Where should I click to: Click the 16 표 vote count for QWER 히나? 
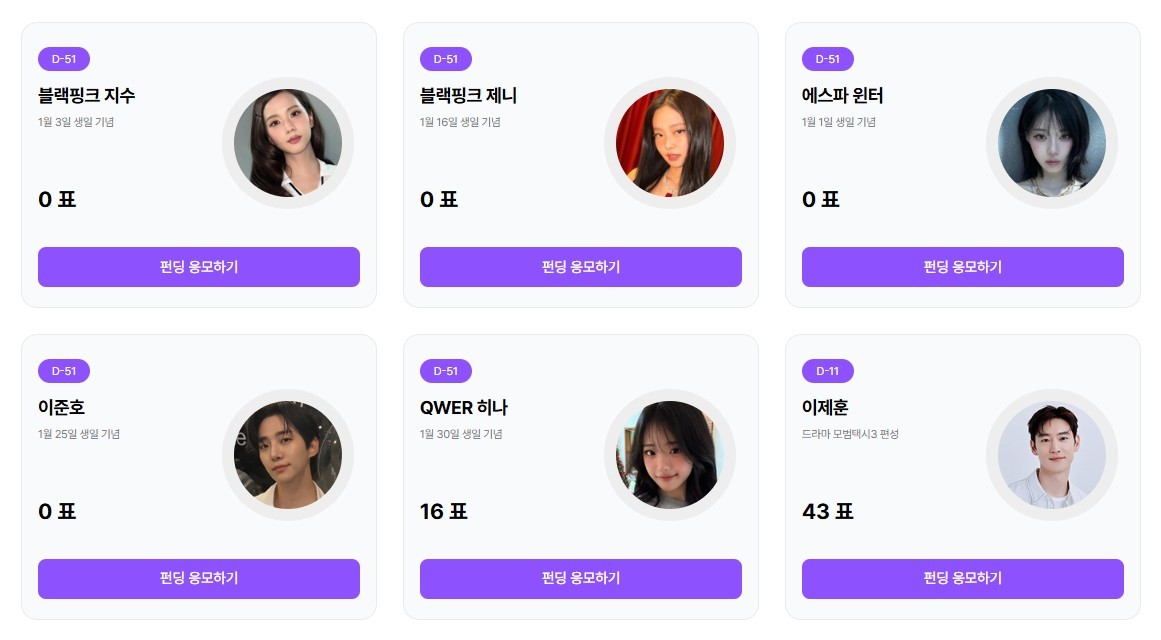(444, 511)
